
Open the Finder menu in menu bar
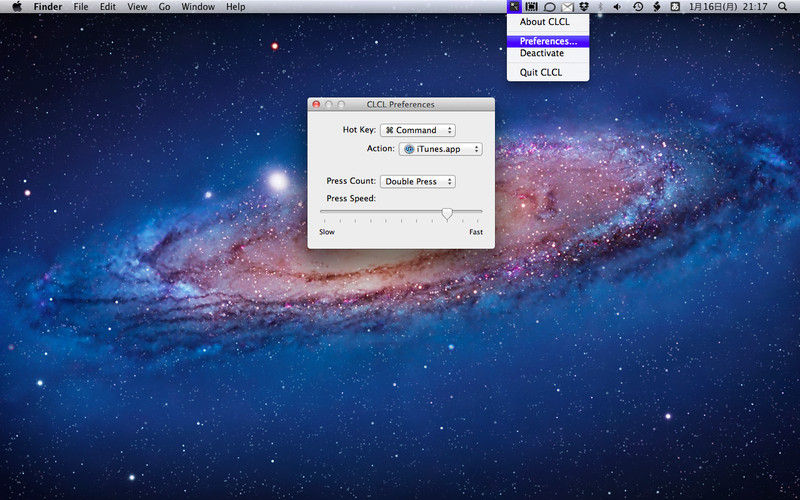(48, 7)
